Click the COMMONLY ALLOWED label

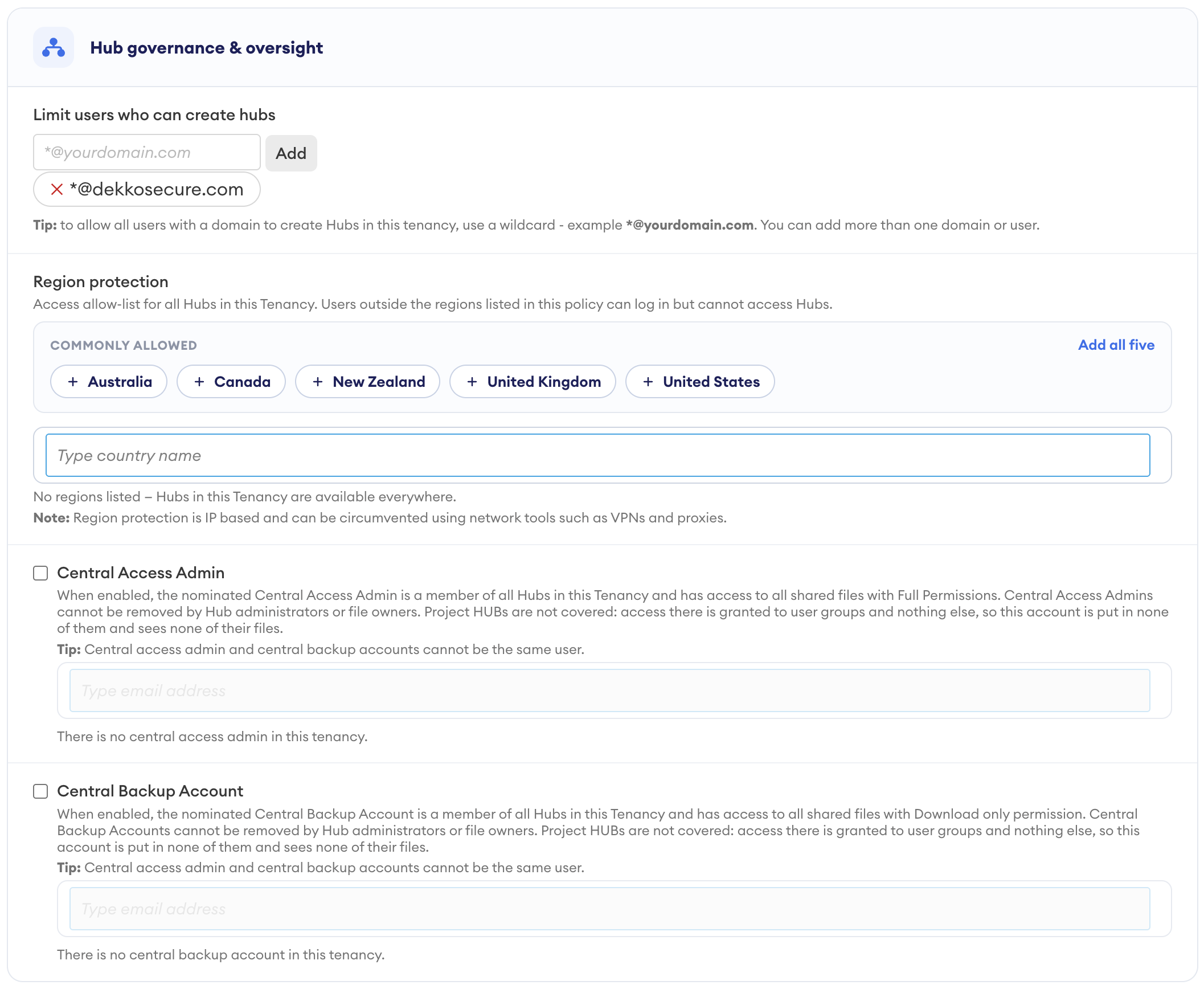tap(124, 346)
